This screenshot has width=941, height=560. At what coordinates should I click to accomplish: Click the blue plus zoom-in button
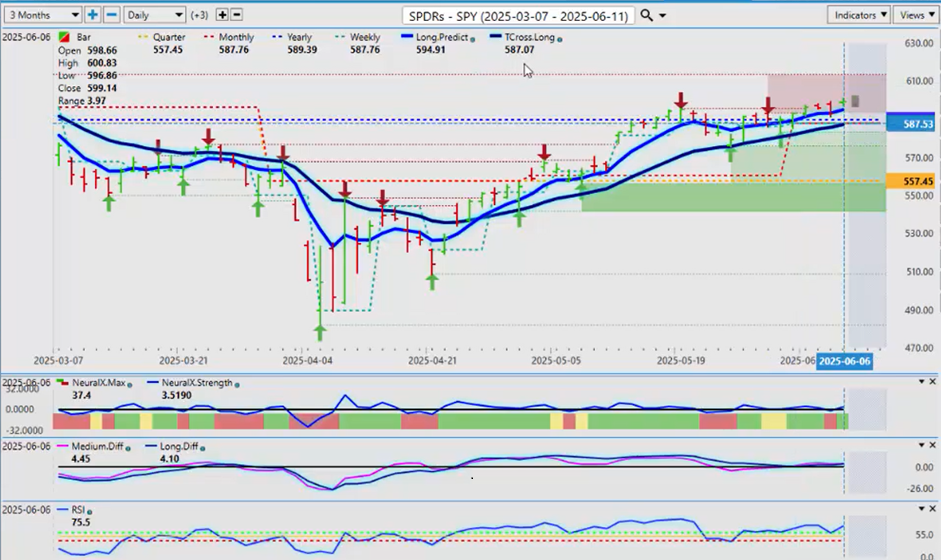[92, 15]
